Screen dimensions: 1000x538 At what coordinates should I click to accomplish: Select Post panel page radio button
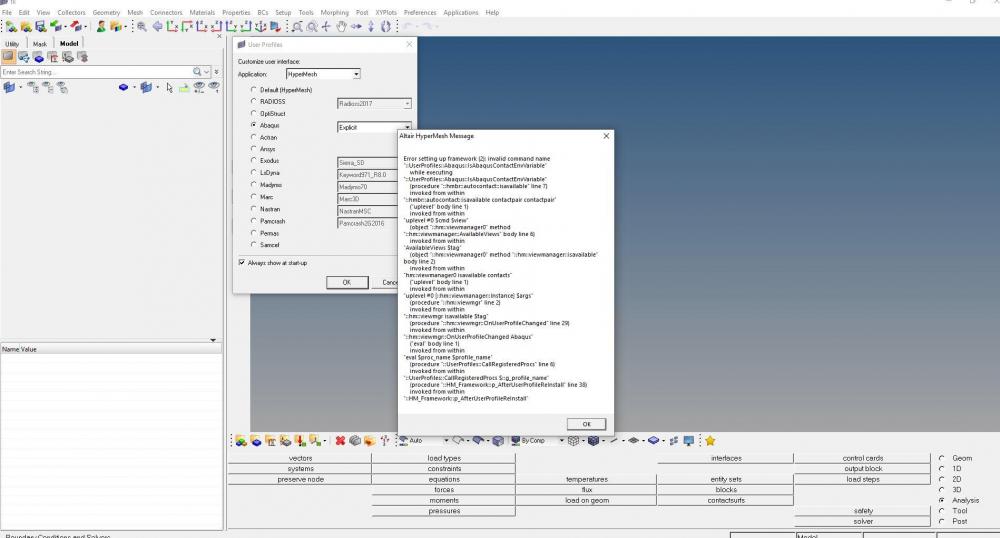click(941, 521)
